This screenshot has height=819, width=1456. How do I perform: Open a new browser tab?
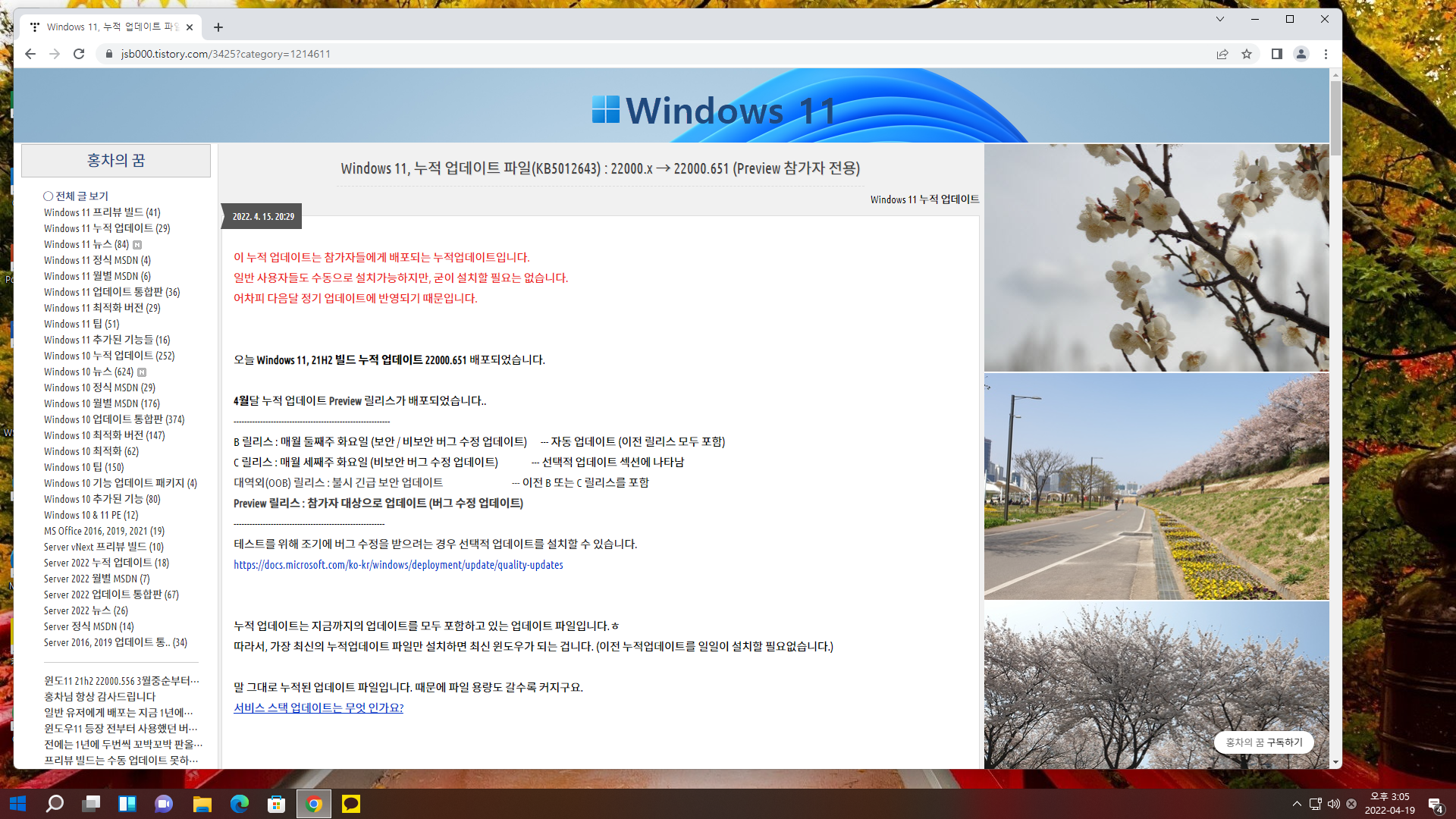[x=218, y=27]
